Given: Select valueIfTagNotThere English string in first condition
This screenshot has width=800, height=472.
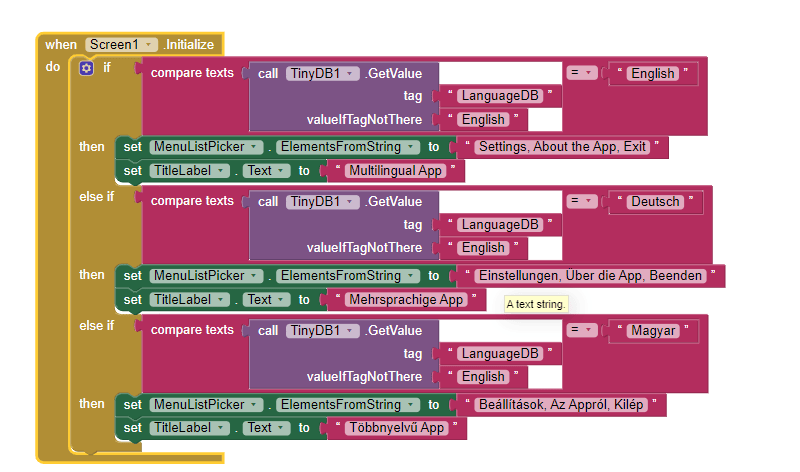Looking at the screenshot, I should [x=483, y=119].
